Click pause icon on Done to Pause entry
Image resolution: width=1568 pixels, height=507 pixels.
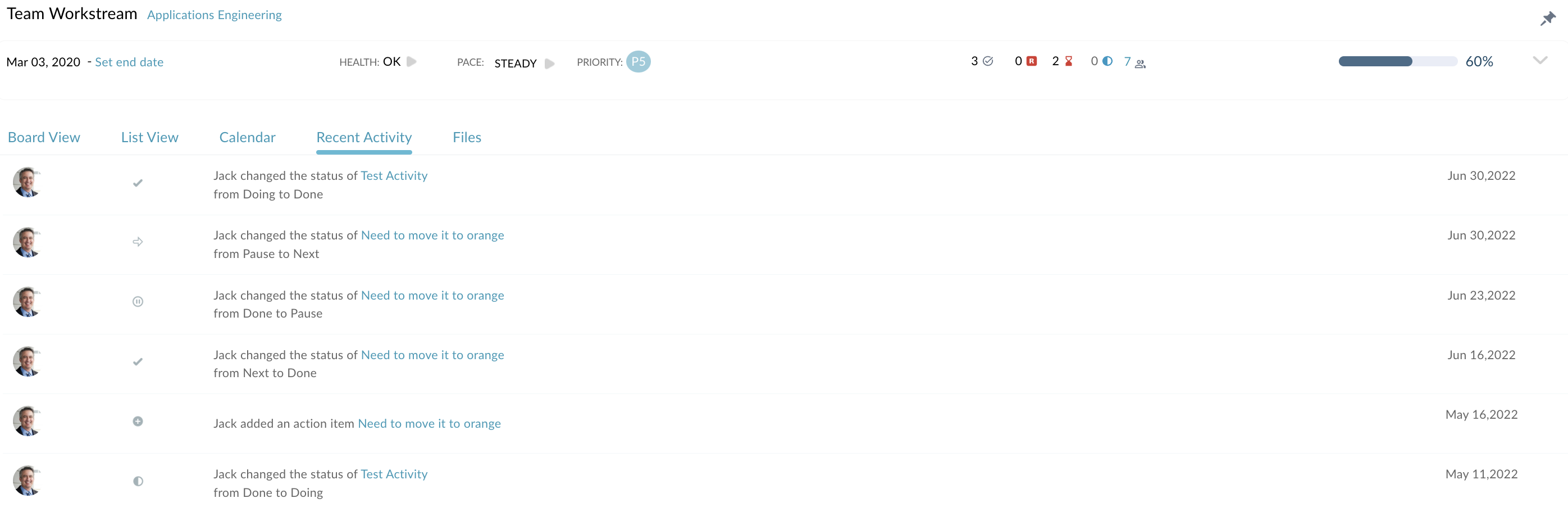138,302
